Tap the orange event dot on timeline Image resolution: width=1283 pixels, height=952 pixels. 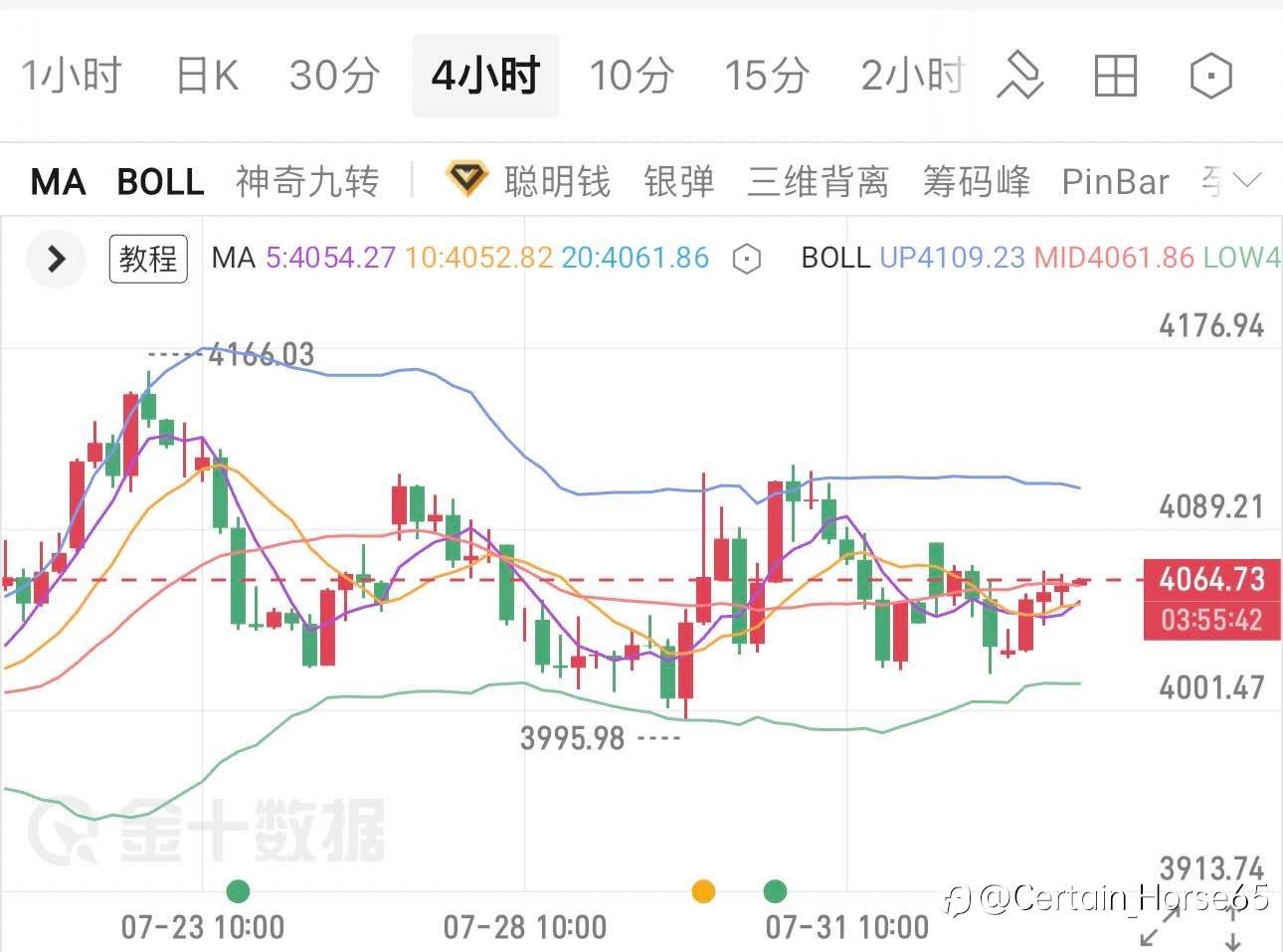703,890
